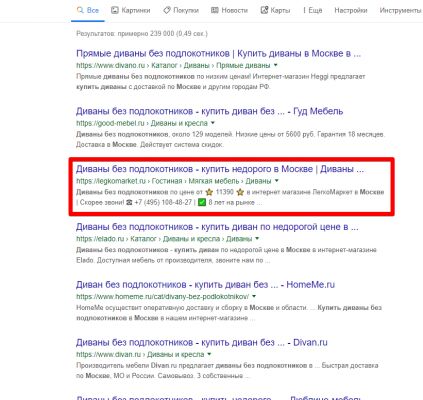Click the homeme.ru/cat/divany-bez-podlokotnikov URL
The image size is (423, 400).
[x=162, y=296]
